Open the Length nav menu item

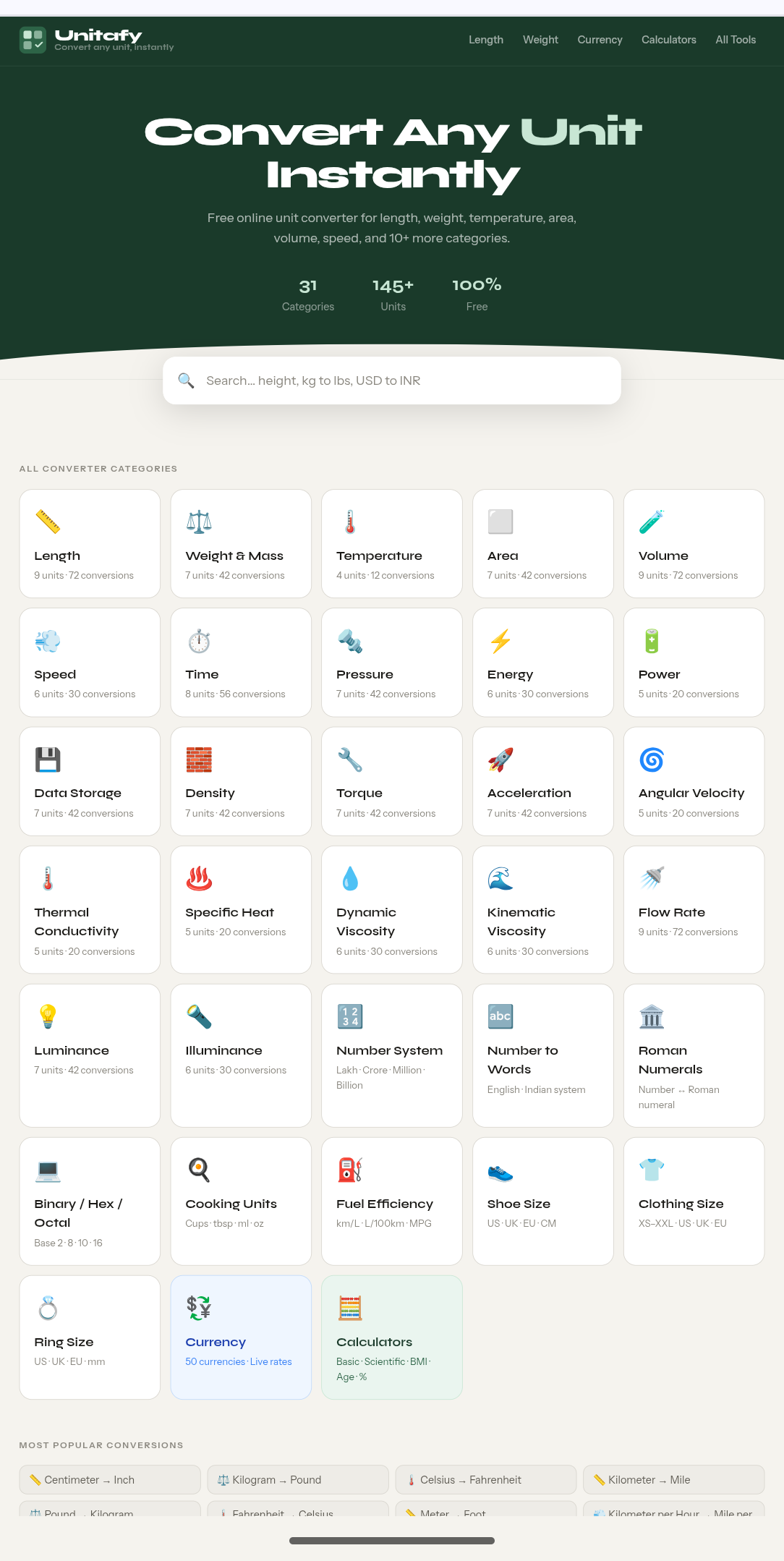tap(486, 40)
